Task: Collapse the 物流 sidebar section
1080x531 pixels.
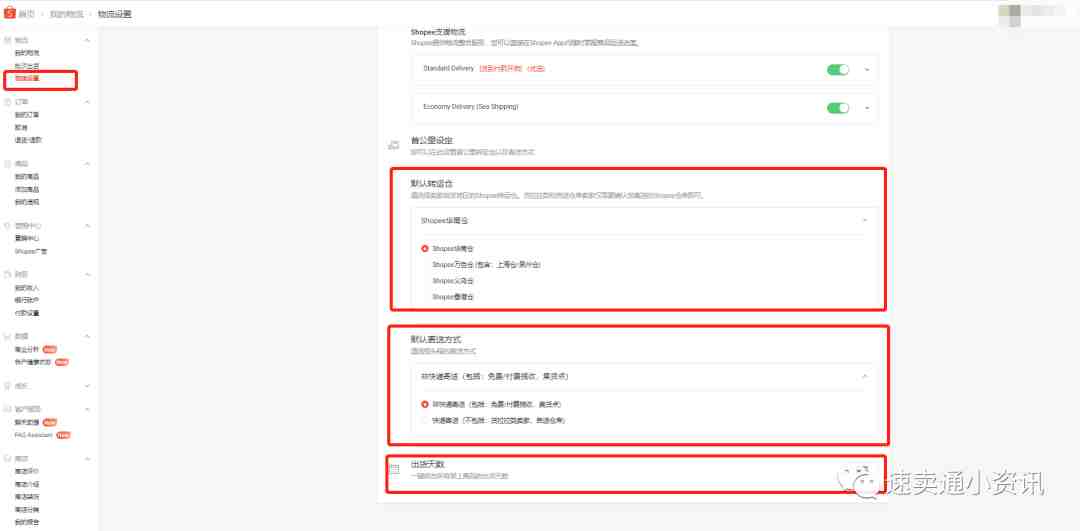Action: [x=87, y=41]
